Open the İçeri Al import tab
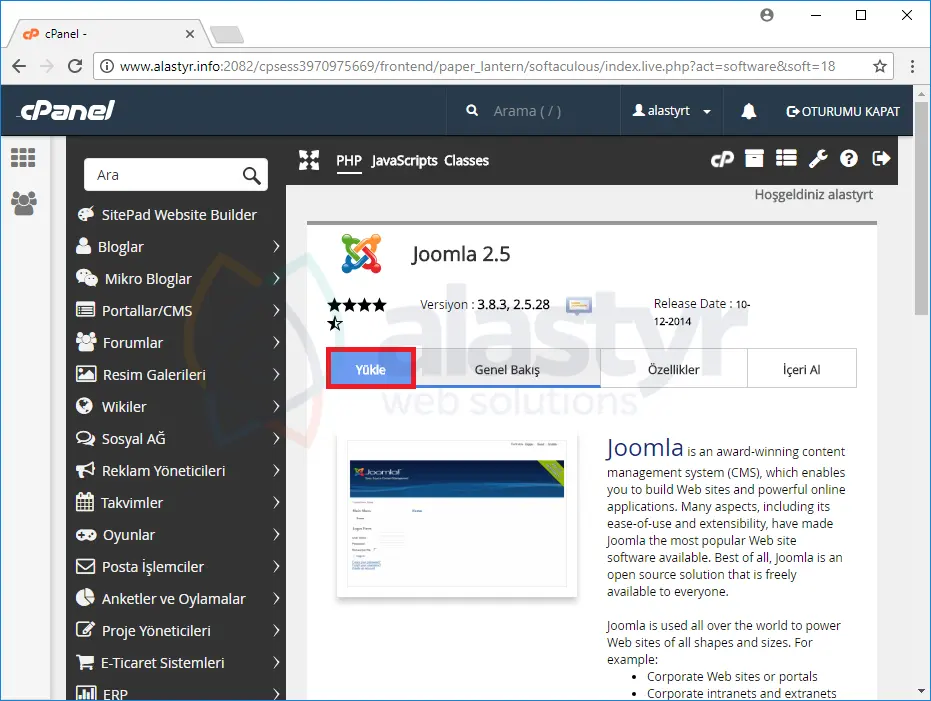Viewport: 931px width, 701px height. coord(802,369)
